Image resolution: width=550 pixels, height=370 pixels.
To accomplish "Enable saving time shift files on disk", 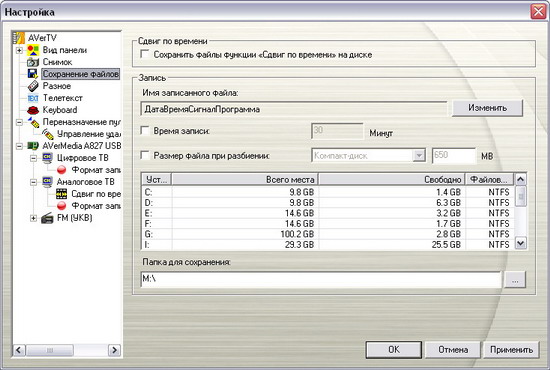I will tap(145, 54).
